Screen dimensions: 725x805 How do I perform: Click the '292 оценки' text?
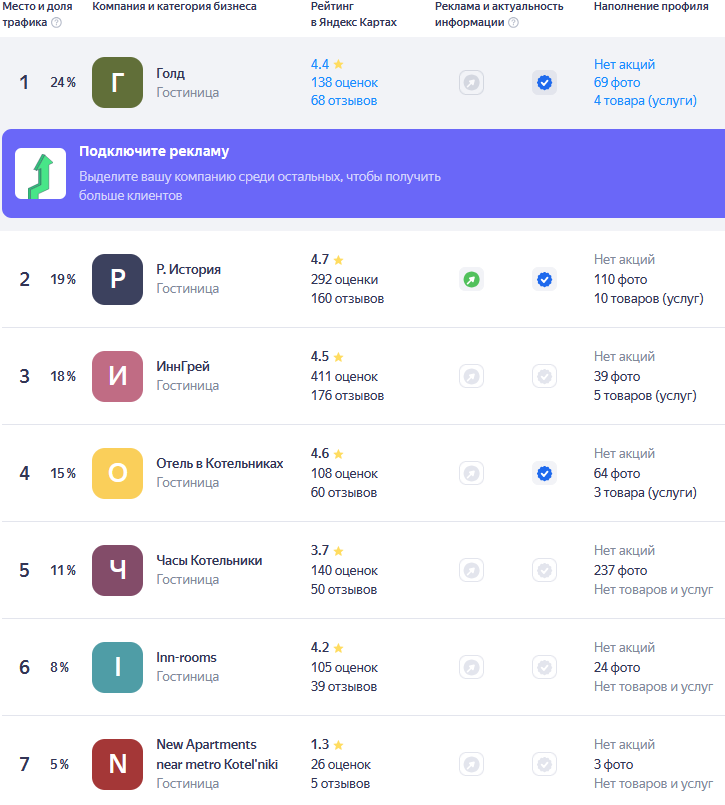coord(344,279)
